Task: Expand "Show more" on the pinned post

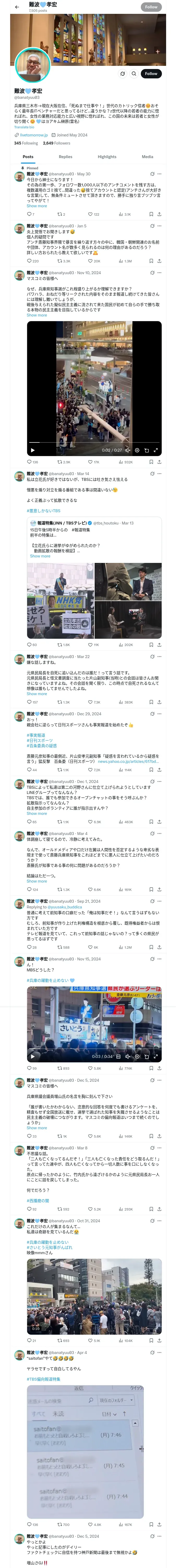Action: click(x=37, y=206)
